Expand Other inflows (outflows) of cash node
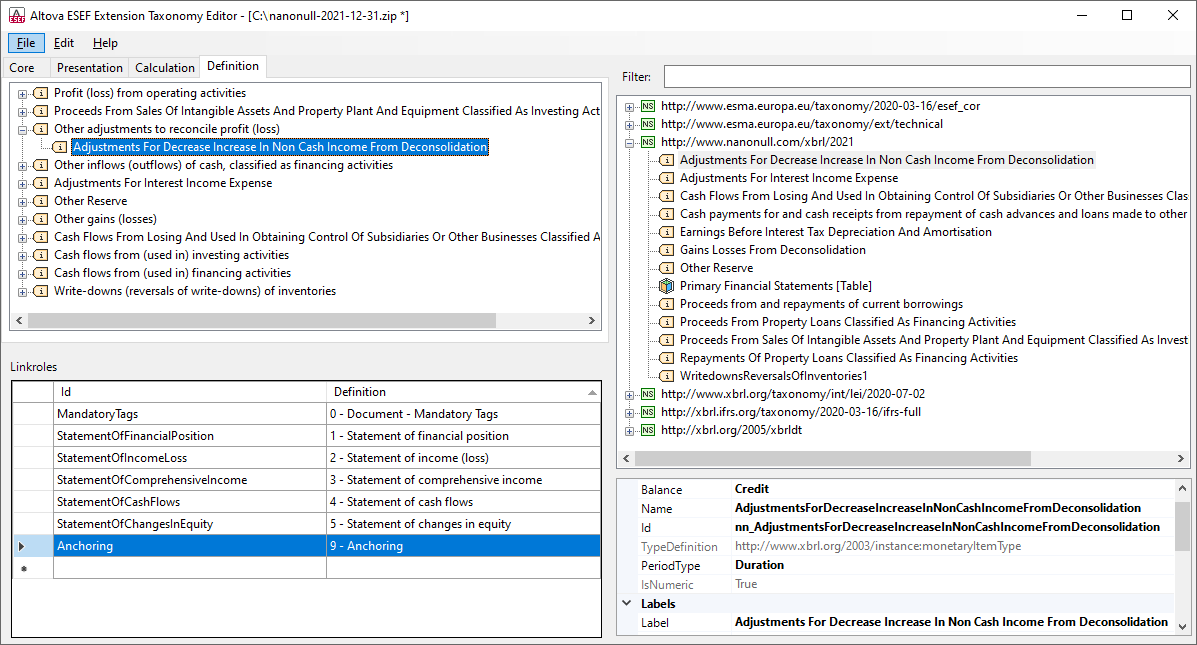The width and height of the screenshot is (1197, 645). [22, 166]
